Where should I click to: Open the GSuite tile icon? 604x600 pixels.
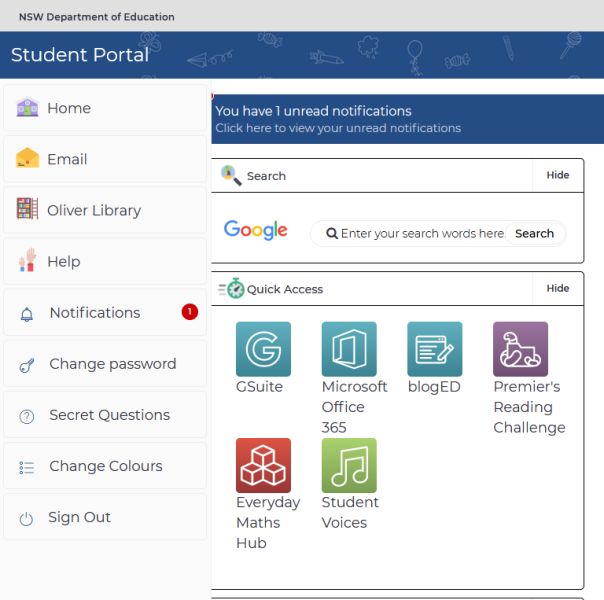tap(263, 349)
